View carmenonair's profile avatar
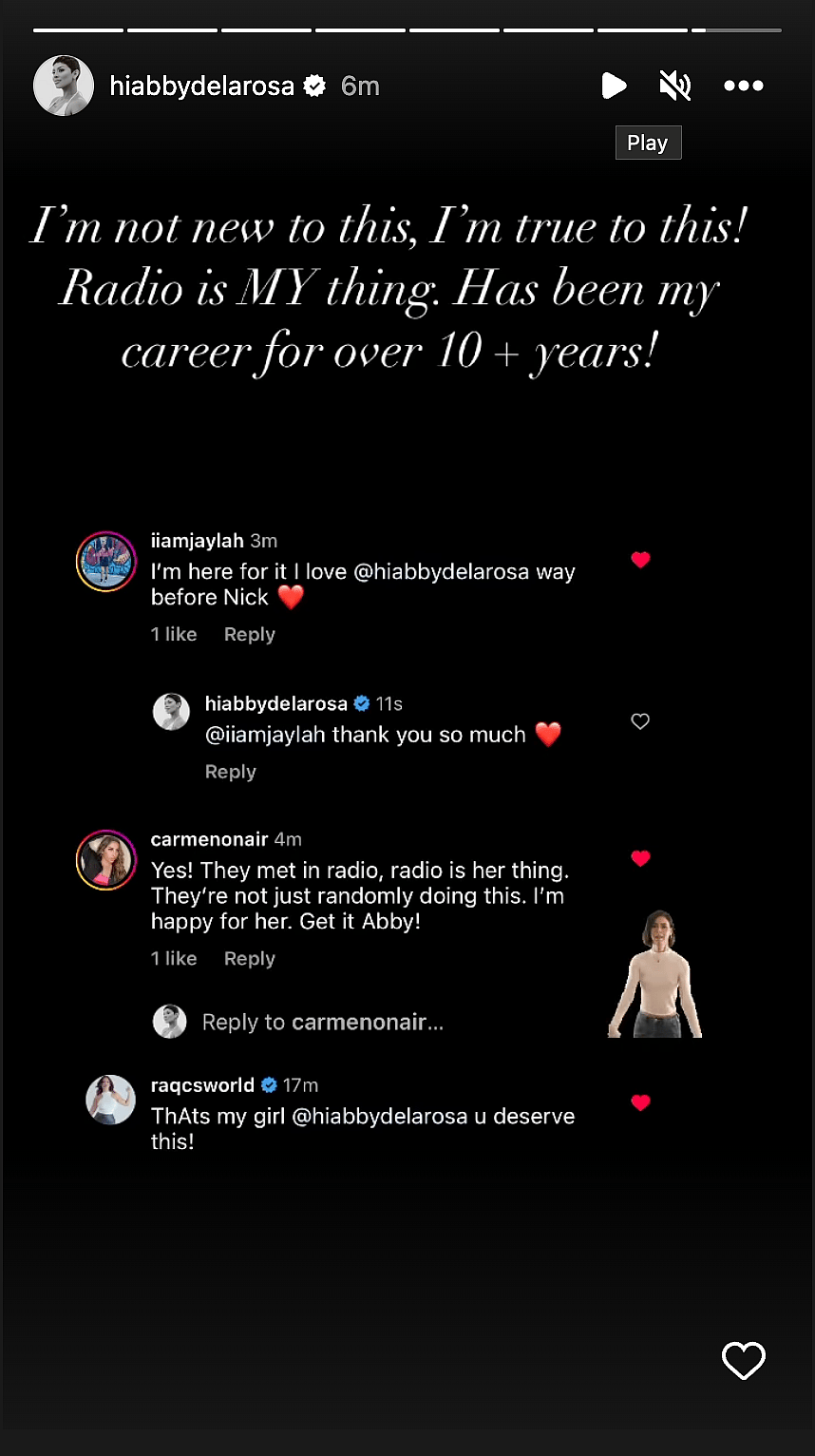 point(105,859)
